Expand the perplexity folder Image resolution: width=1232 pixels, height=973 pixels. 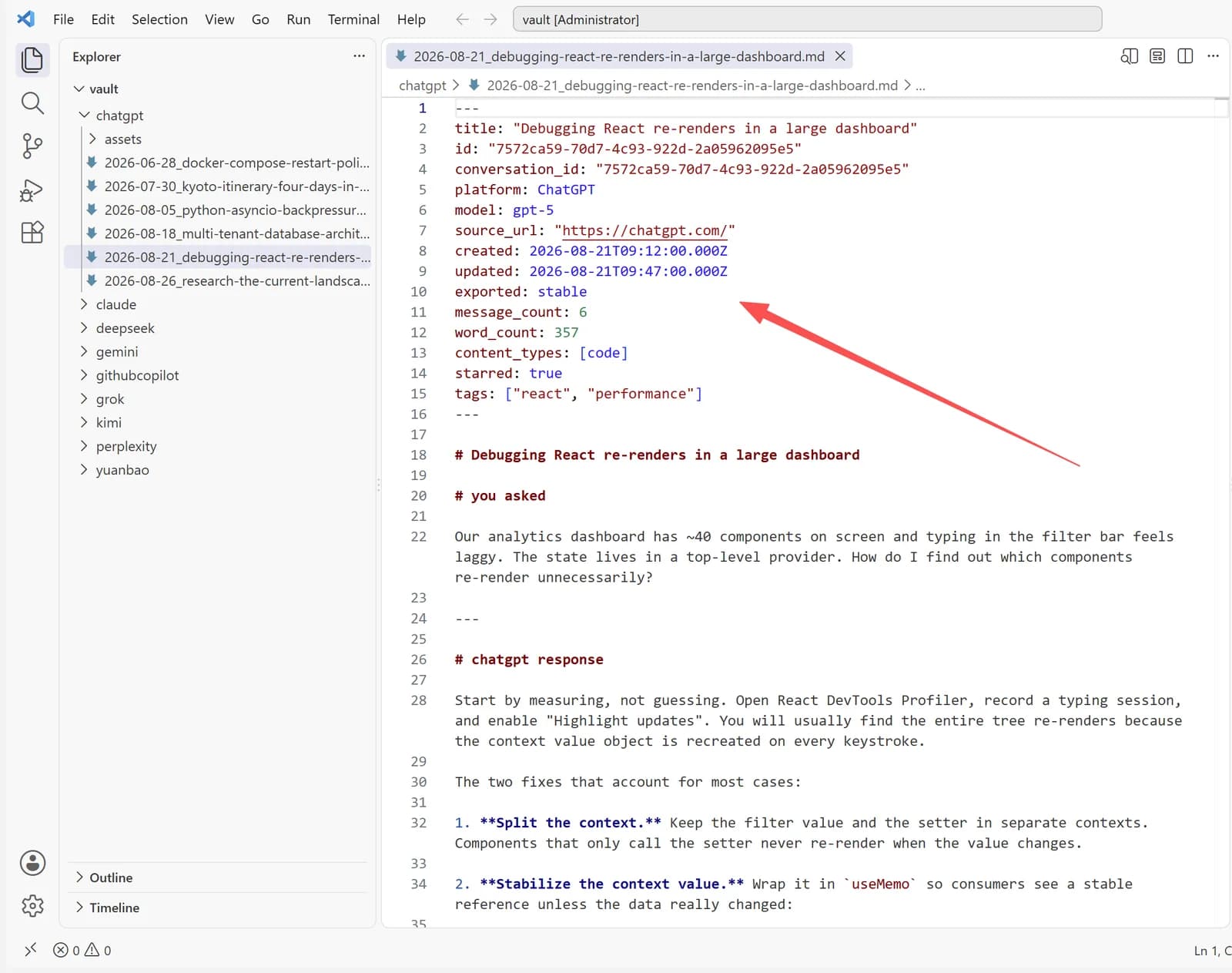coord(84,446)
